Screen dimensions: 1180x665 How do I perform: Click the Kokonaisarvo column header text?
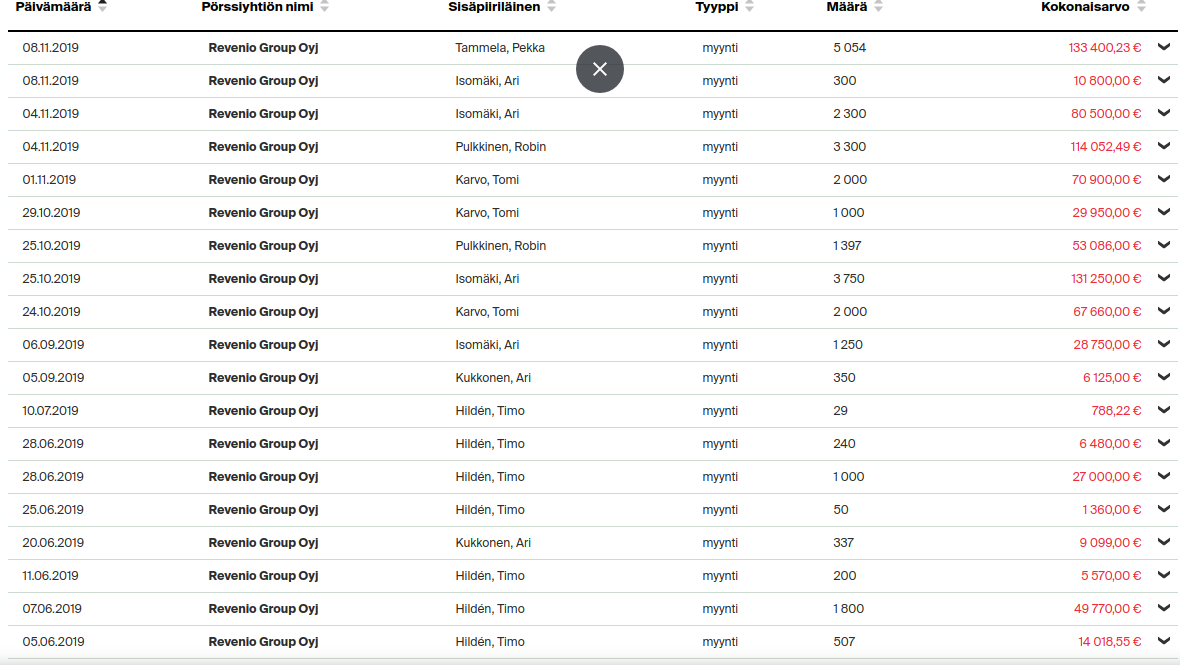[1085, 7]
